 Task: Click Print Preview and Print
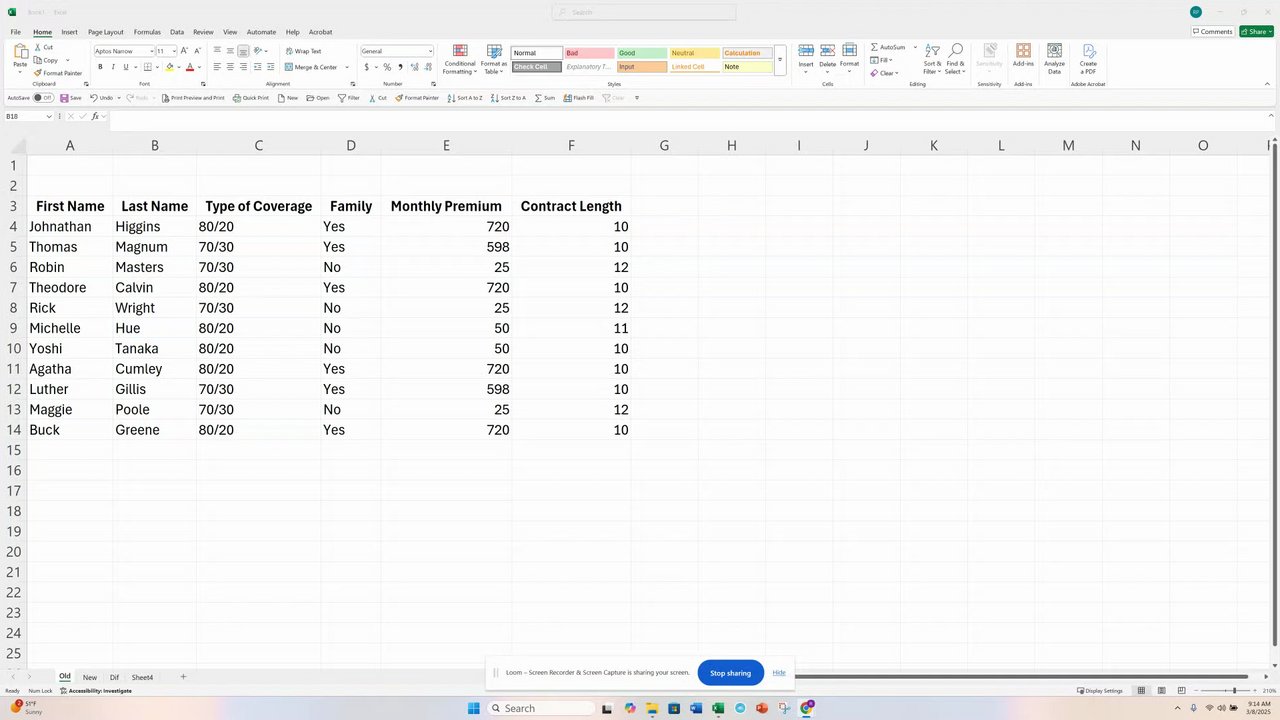click(x=193, y=98)
